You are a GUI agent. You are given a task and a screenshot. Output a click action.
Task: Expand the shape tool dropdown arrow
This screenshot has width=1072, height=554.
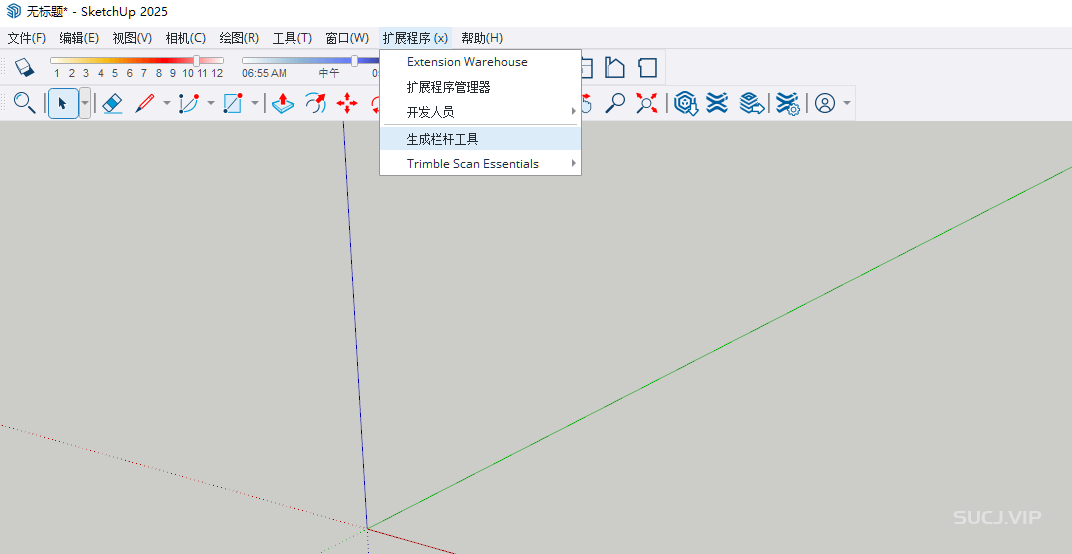tap(255, 103)
